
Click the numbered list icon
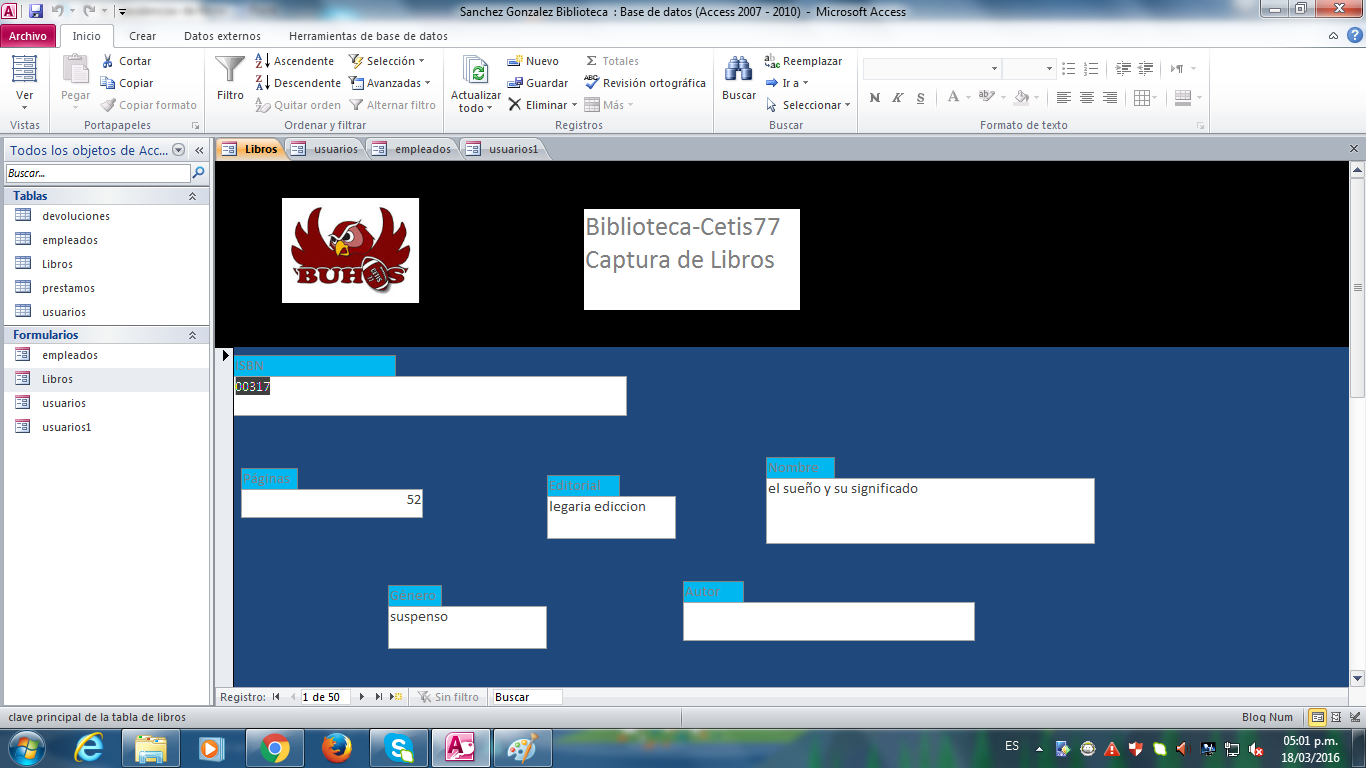pyautogui.click(x=1091, y=68)
